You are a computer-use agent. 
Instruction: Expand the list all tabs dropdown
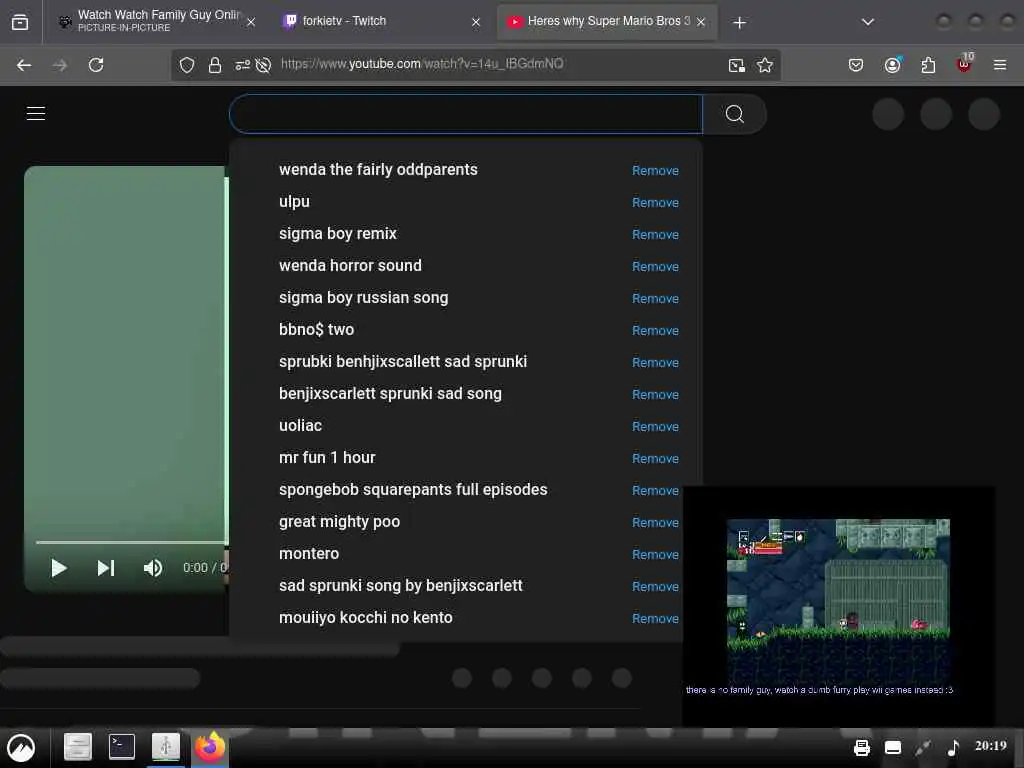[x=868, y=22]
